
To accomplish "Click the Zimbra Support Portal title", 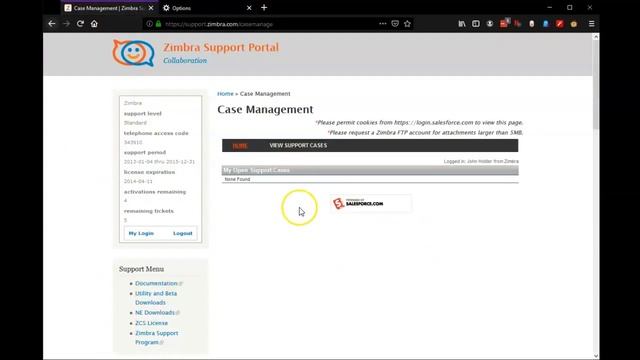I will pos(221,47).
